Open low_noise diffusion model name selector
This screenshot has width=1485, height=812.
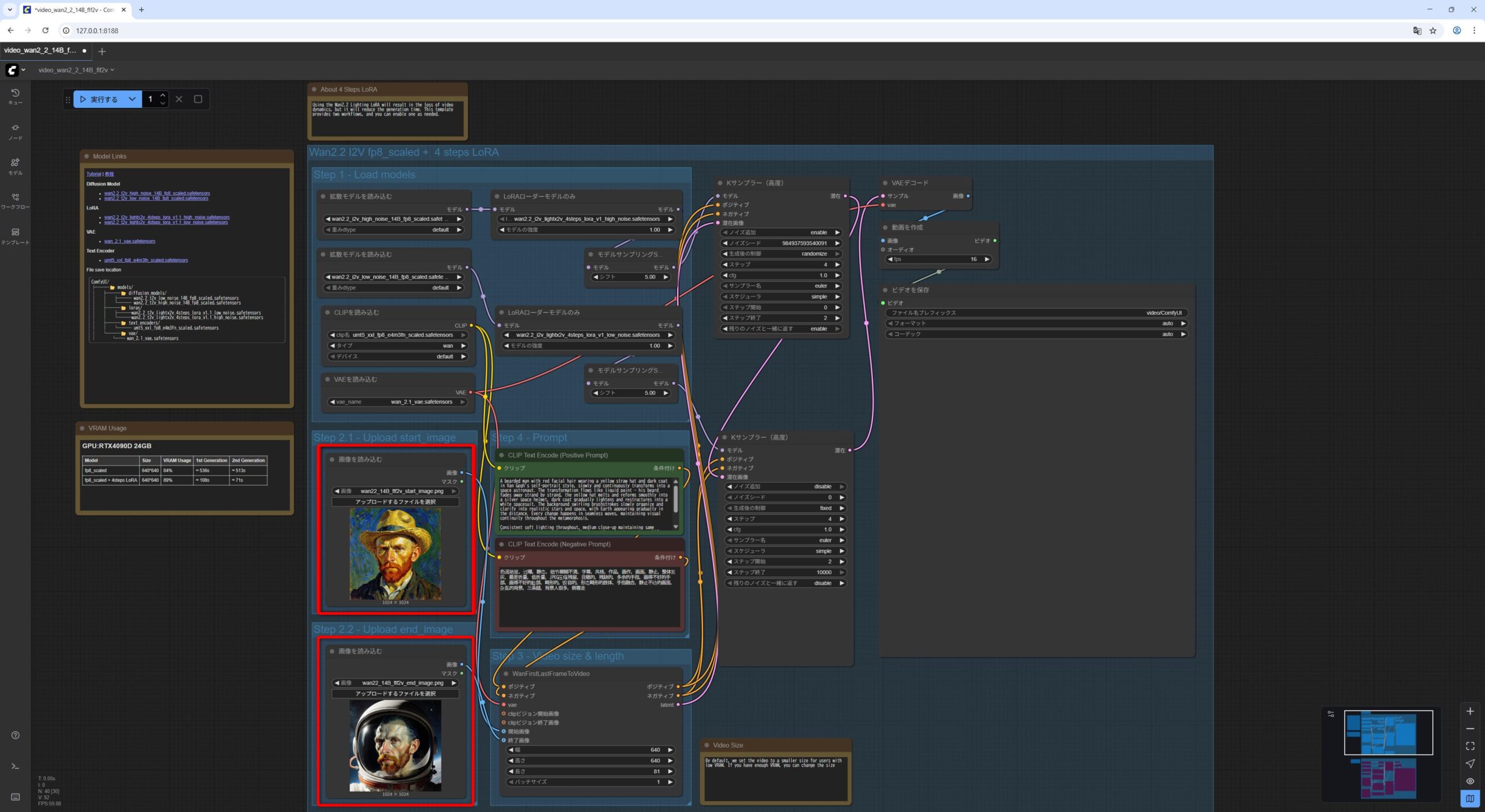click(393, 277)
